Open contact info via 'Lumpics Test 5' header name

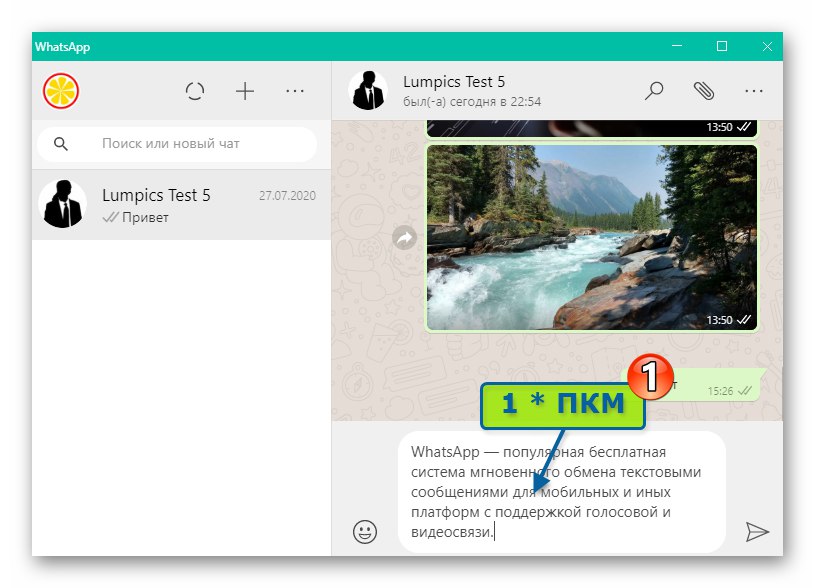point(454,82)
